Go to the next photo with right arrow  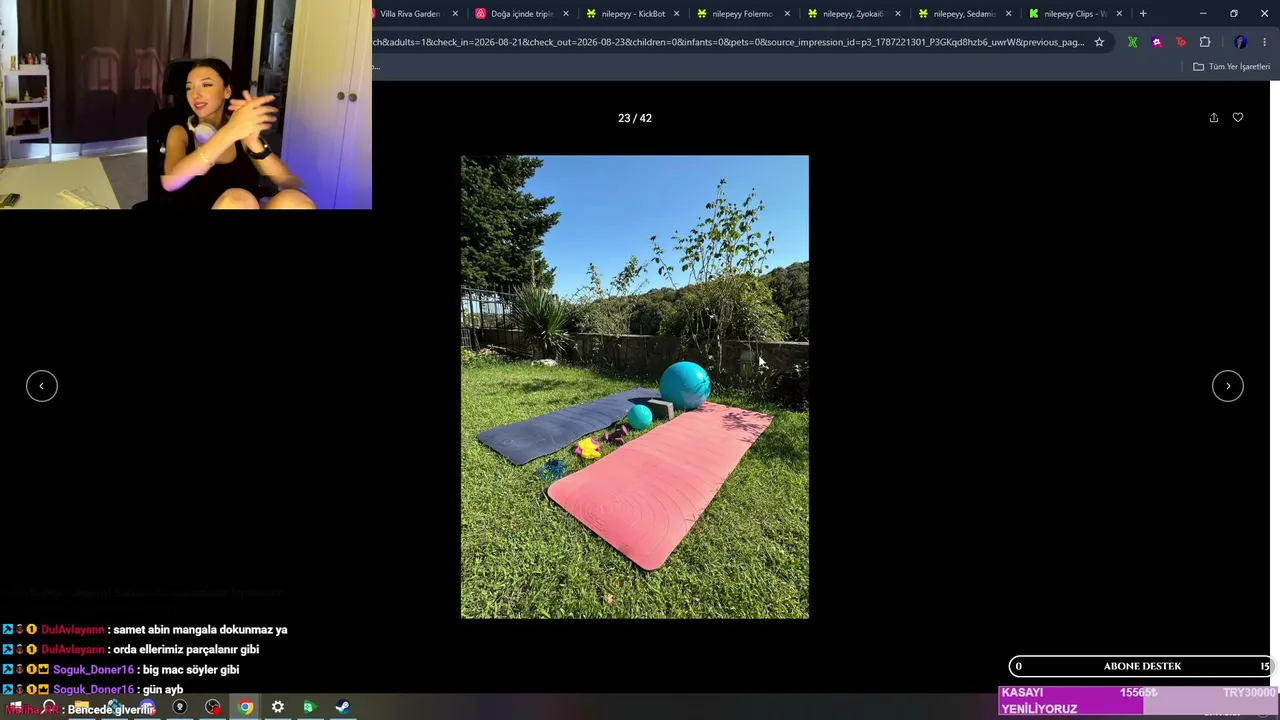pos(1228,386)
